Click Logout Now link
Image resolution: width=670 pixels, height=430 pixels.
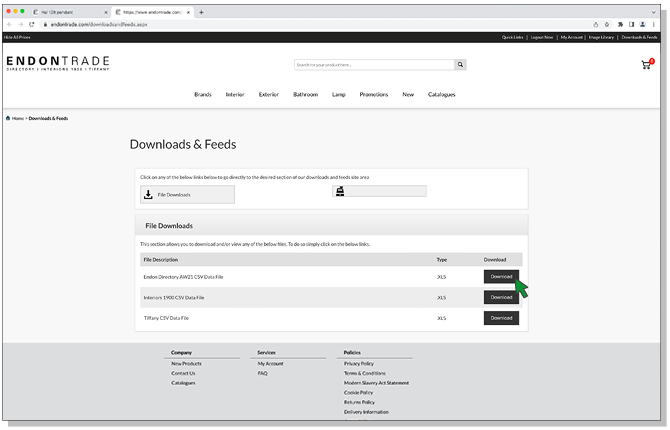542,37
